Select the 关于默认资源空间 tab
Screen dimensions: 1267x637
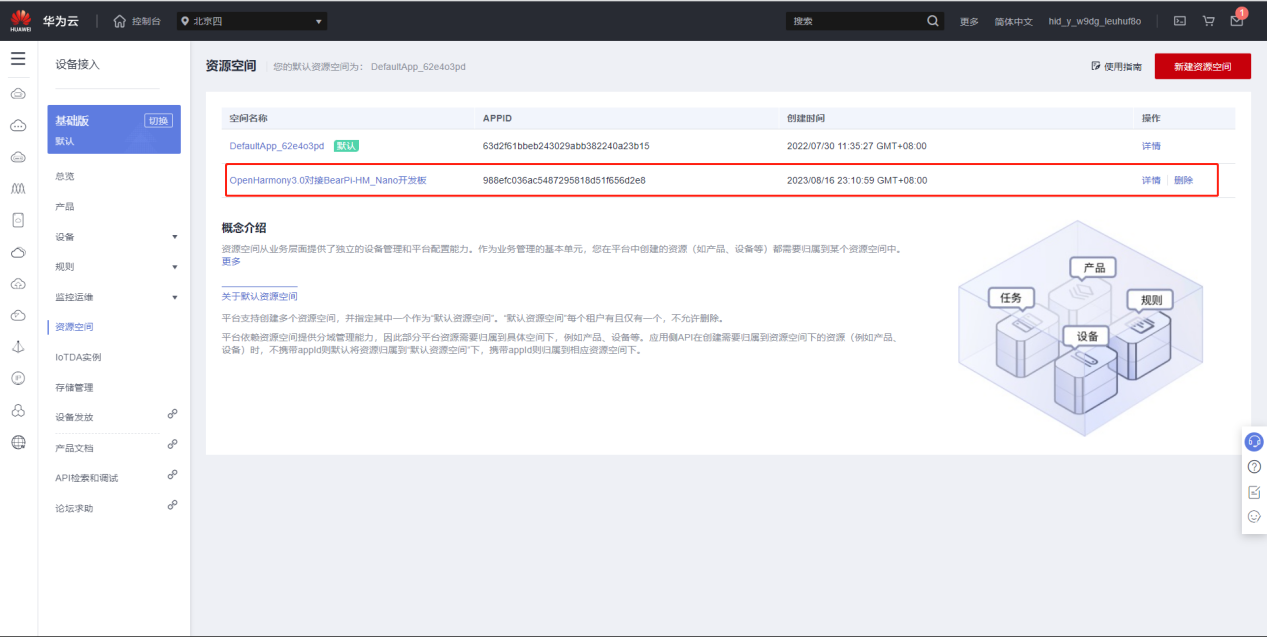click(259, 296)
